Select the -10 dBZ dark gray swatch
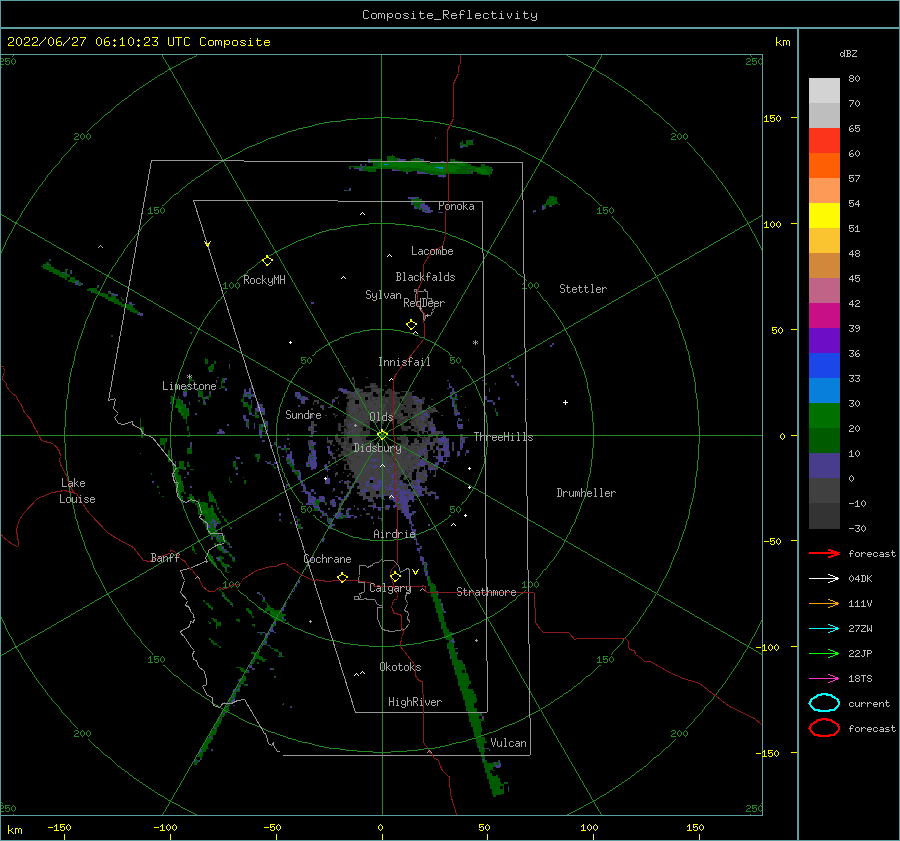 tap(824, 515)
